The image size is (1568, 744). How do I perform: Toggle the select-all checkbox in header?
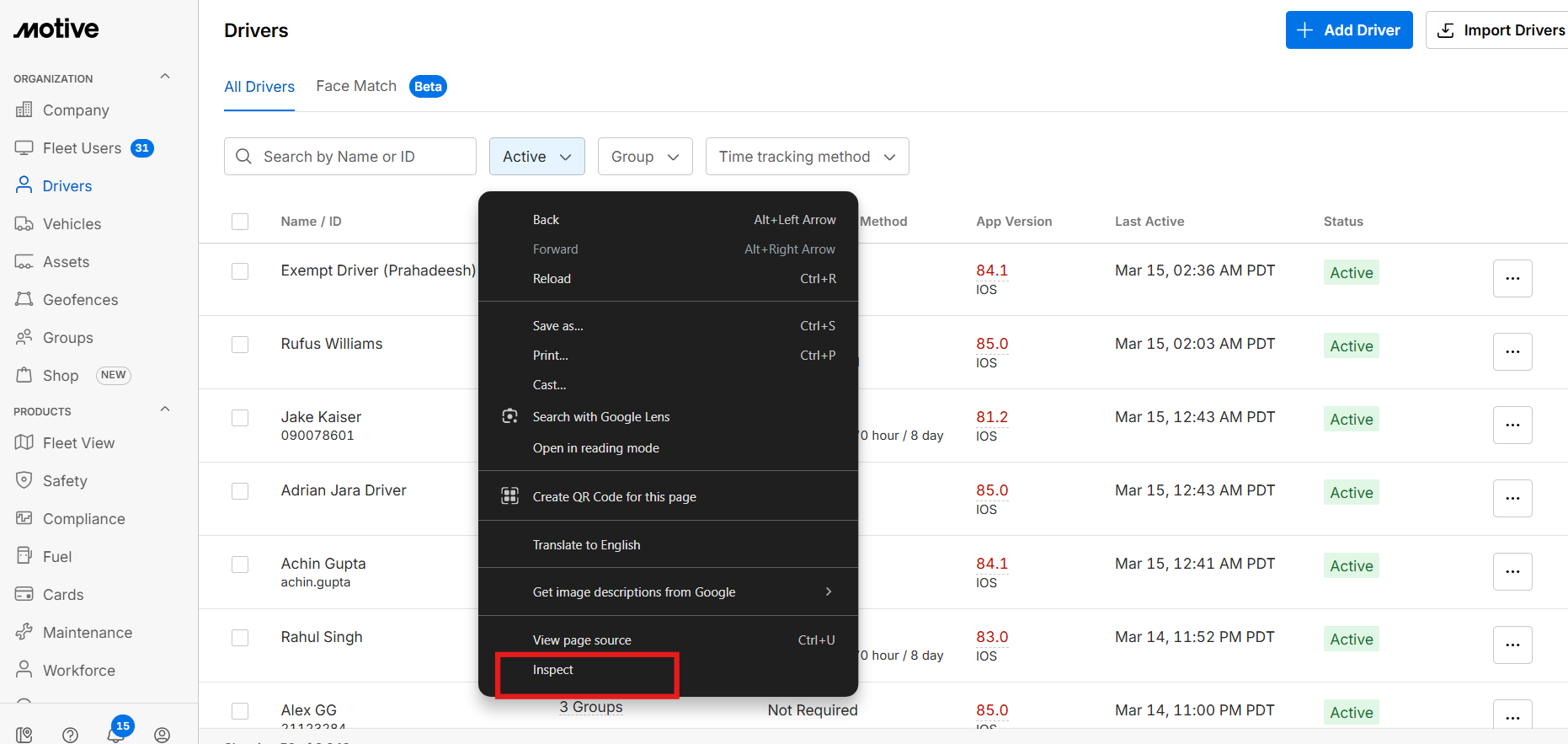(x=240, y=222)
